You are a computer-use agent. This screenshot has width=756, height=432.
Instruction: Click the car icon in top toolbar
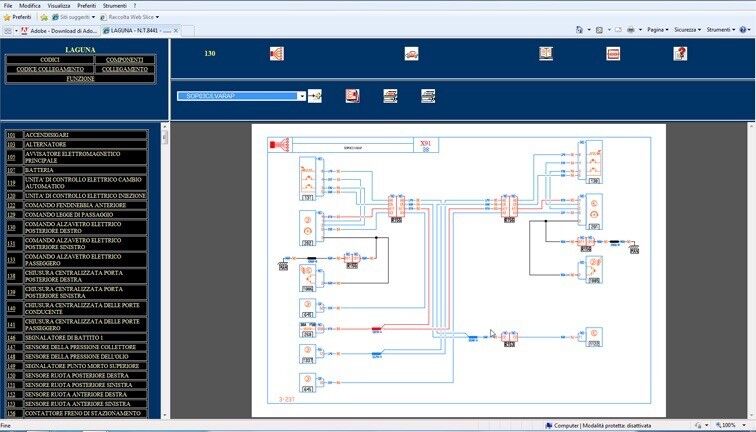(411, 54)
